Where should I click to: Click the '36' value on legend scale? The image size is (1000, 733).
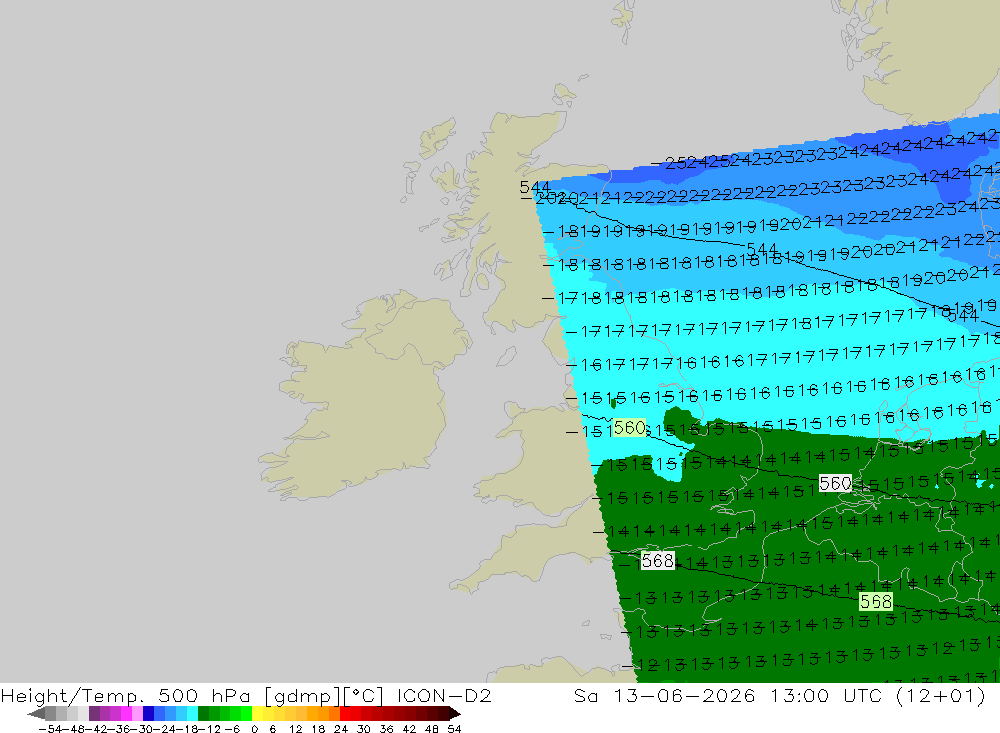tap(386, 729)
